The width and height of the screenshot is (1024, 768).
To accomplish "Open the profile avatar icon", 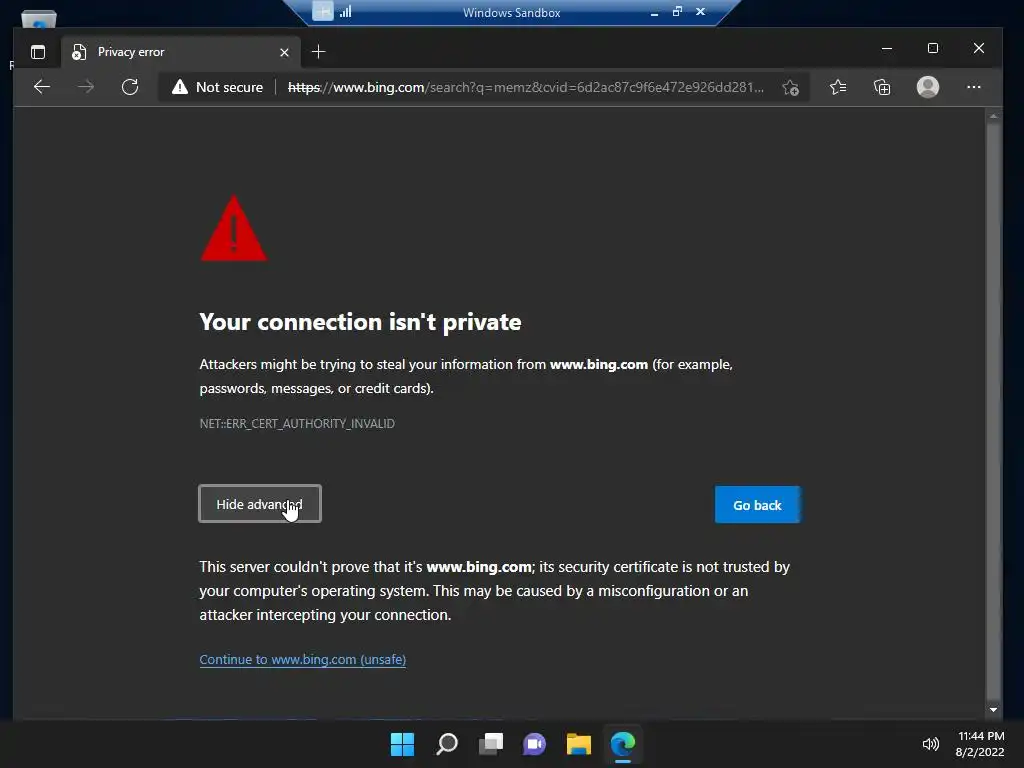I will click(x=928, y=87).
